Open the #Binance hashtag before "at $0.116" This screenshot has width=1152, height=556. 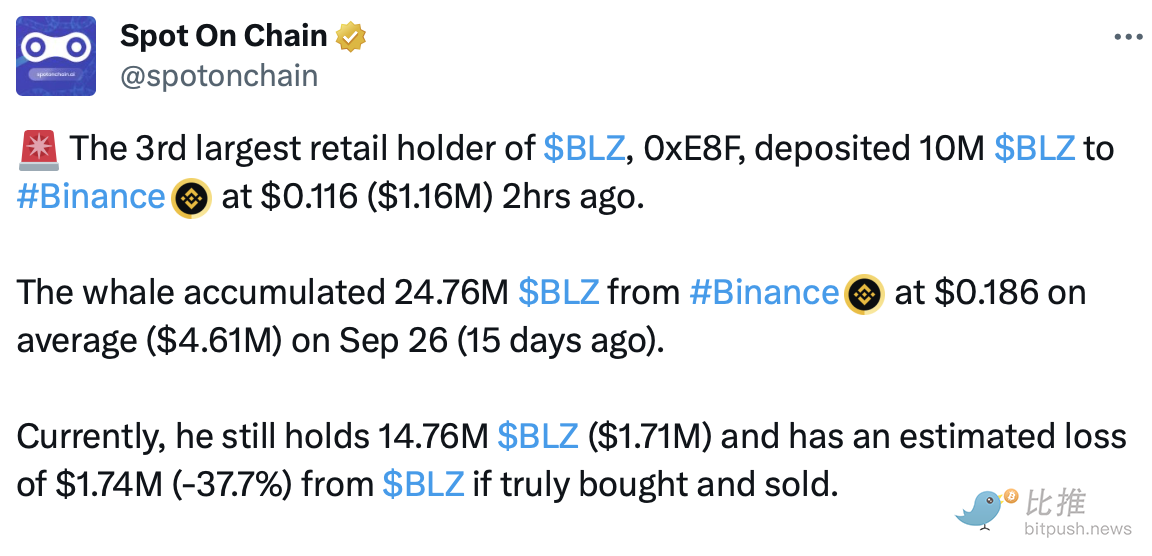click(x=91, y=197)
